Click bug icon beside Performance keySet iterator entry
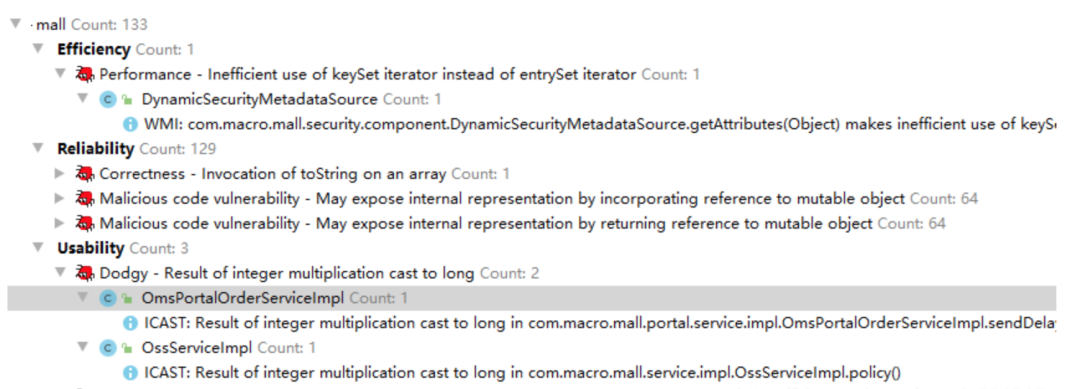Viewport: 1080px width, 389px height. (85, 74)
